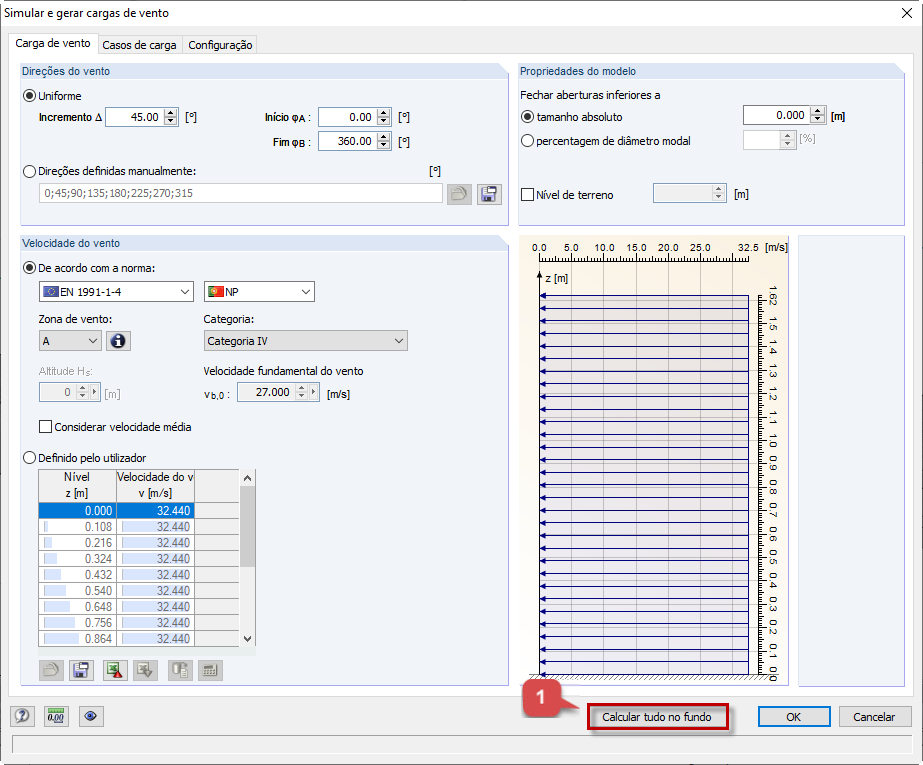Select the Uniforme wind direction option
Viewport: 923px width, 765px height.
pyautogui.click(x=30, y=95)
